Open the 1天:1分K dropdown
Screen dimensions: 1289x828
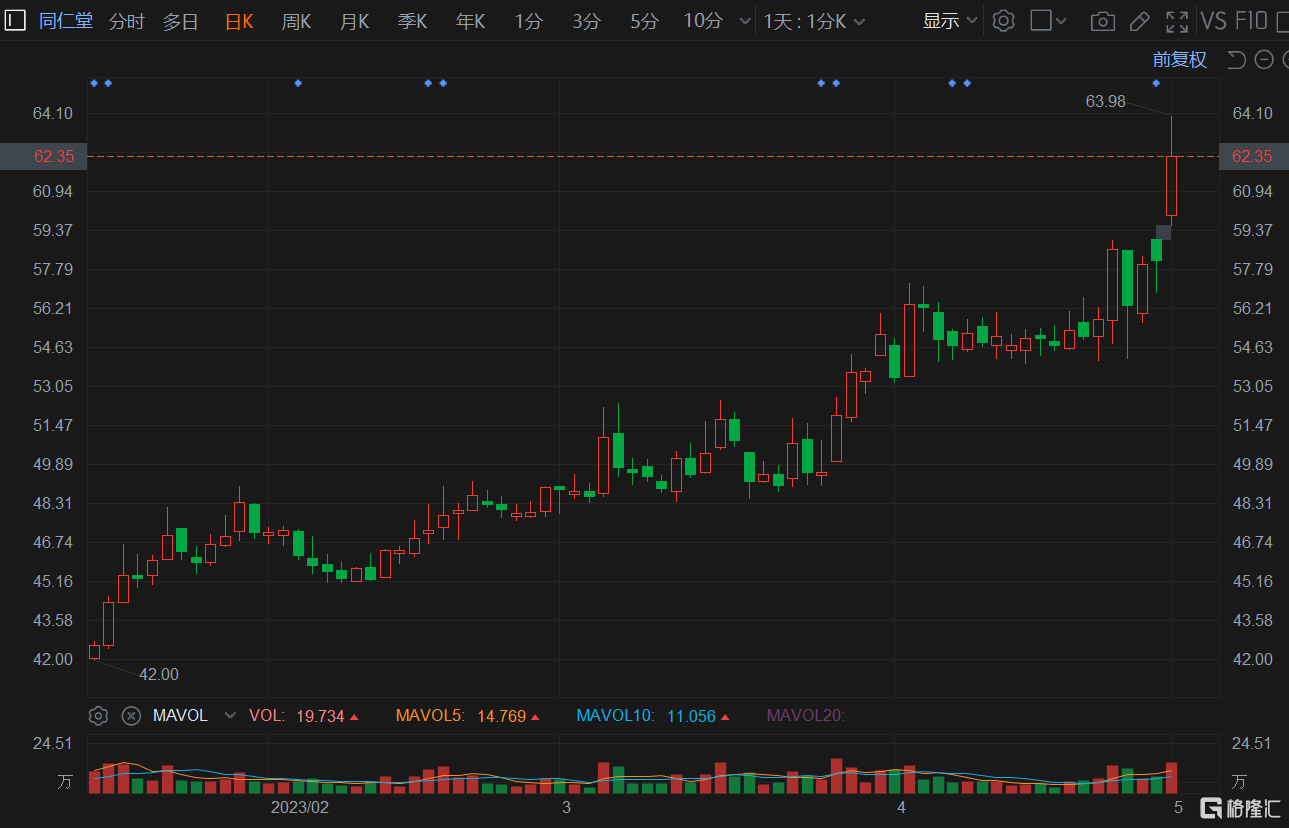click(x=814, y=21)
